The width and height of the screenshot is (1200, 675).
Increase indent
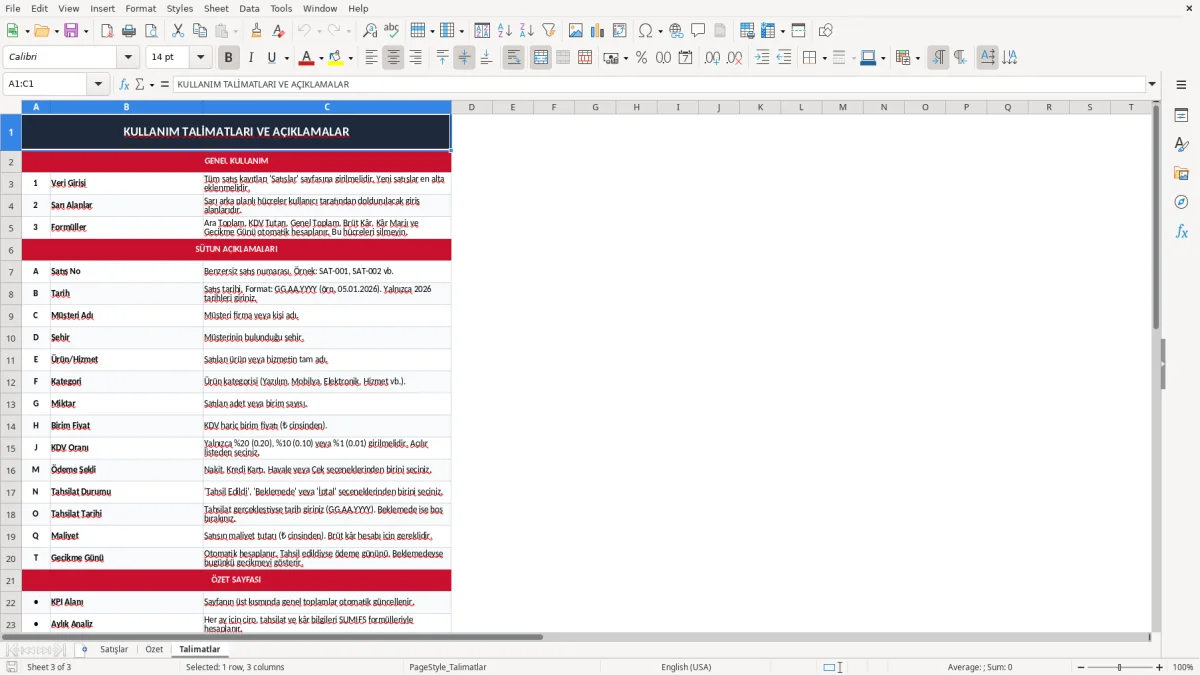coord(762,58)
